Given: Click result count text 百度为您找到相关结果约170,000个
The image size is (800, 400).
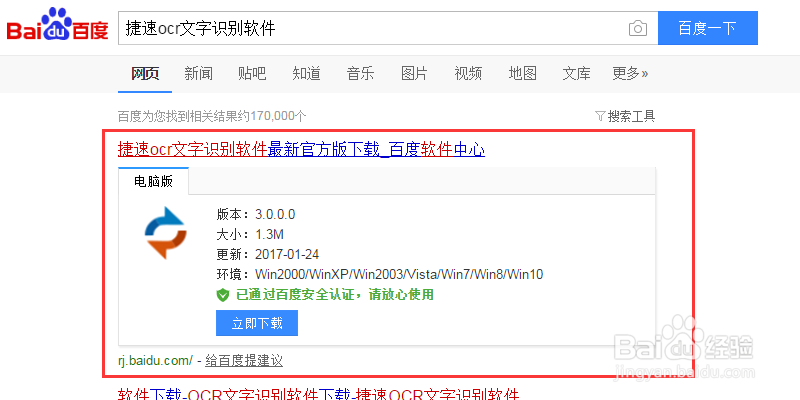Looking at the screenshot, I should tap(212, 116).
